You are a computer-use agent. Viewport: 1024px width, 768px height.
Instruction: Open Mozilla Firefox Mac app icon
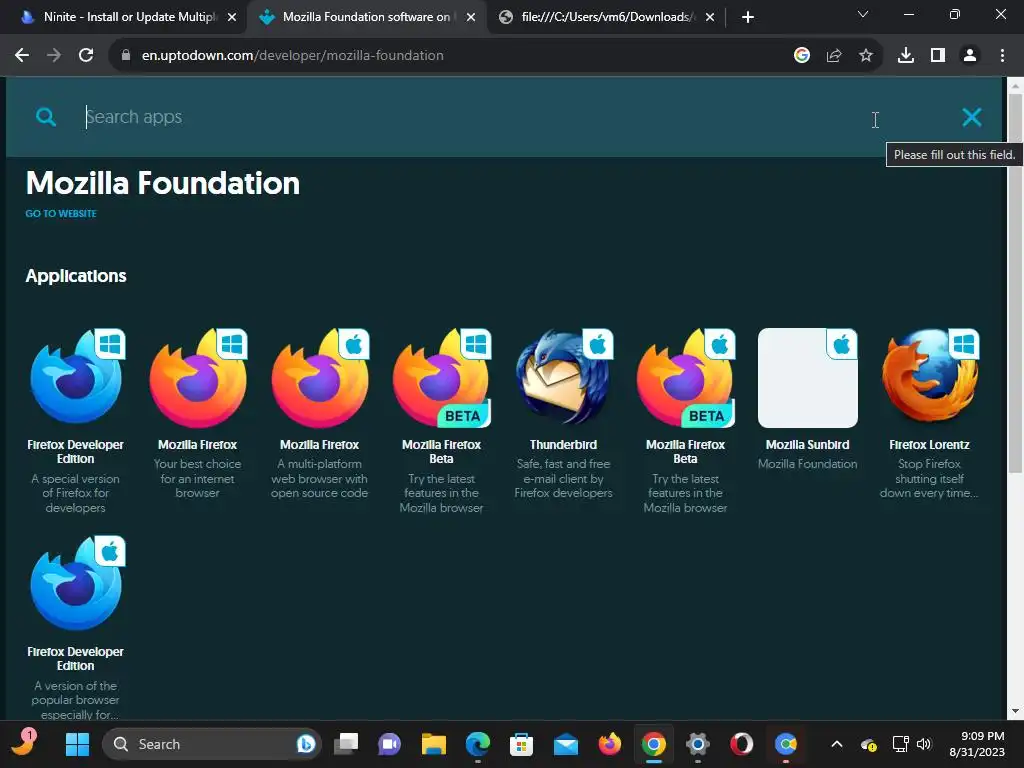(x=320, y=378)
